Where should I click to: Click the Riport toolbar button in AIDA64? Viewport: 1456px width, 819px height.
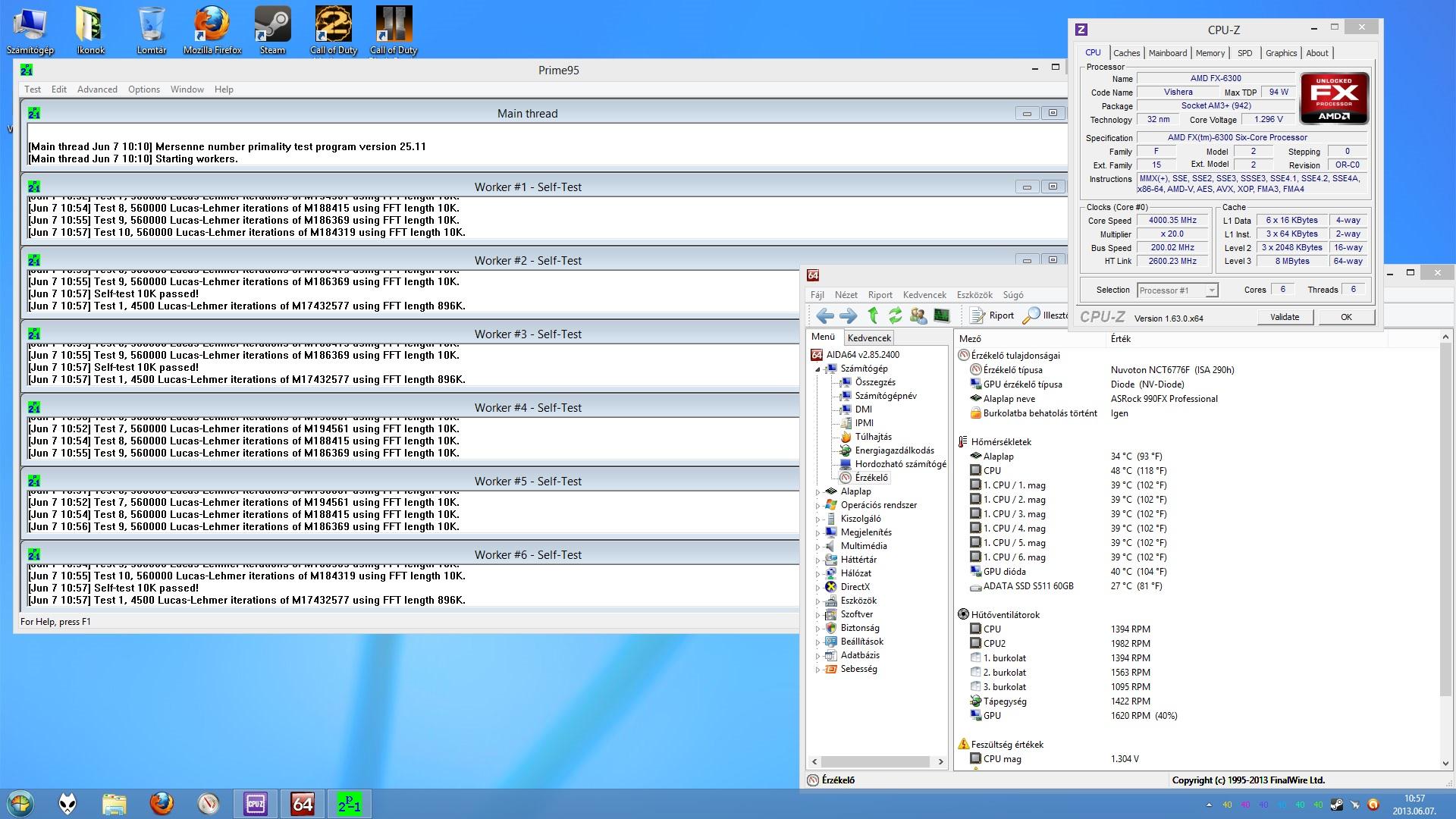992,315
